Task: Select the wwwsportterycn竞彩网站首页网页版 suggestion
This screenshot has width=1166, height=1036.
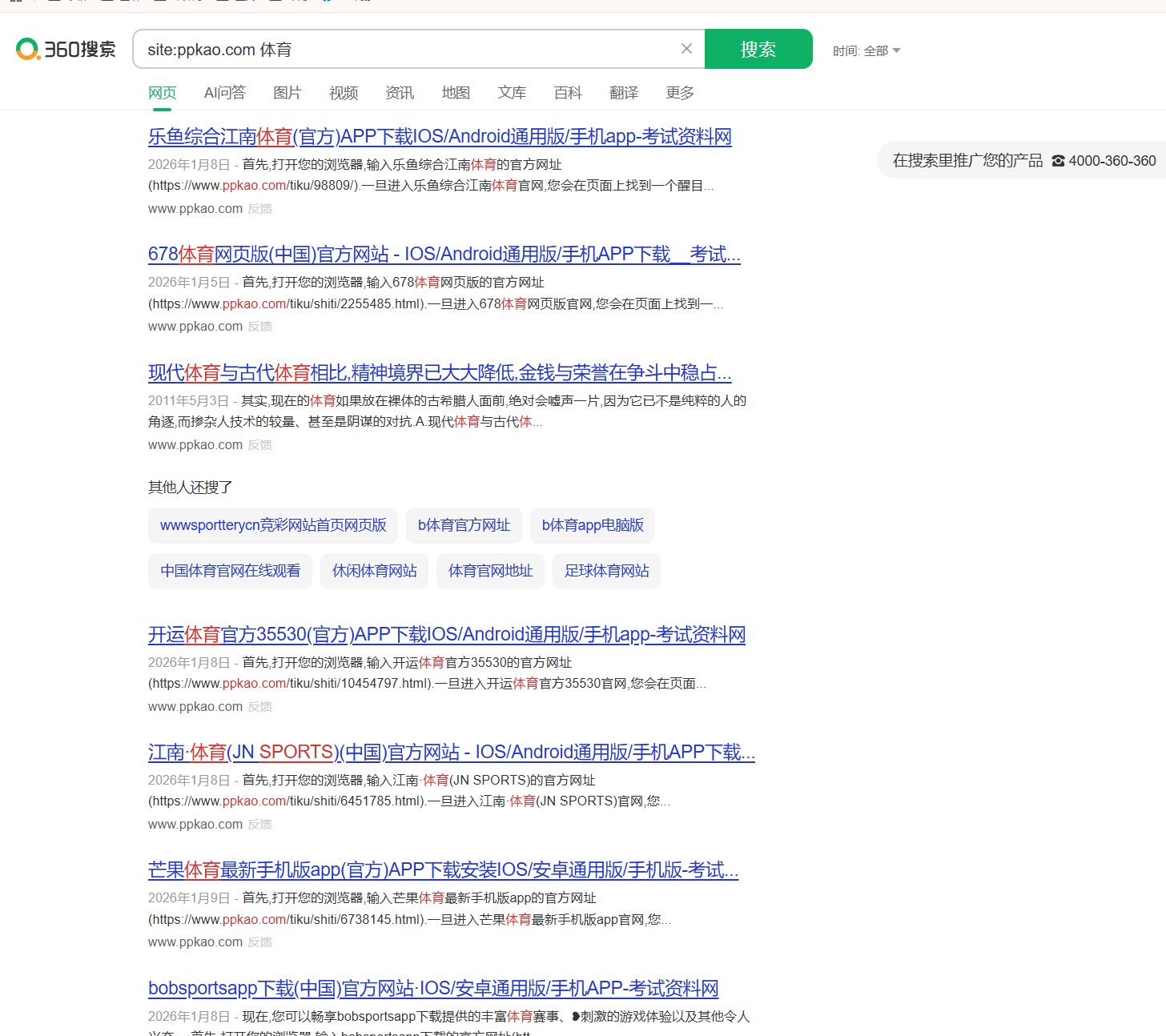Action: point(273,525)
